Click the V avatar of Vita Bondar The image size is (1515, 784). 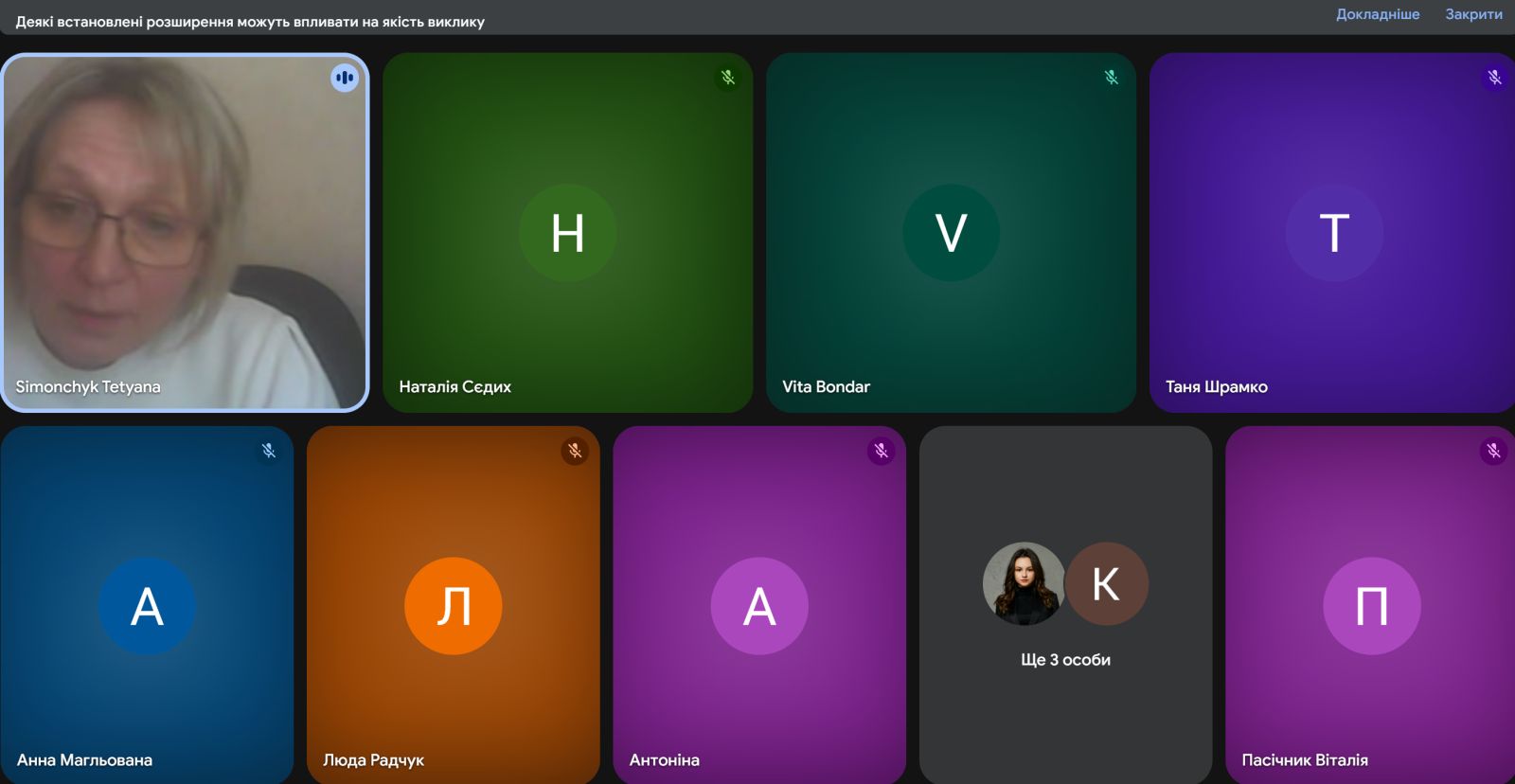[x=951, y=233]
